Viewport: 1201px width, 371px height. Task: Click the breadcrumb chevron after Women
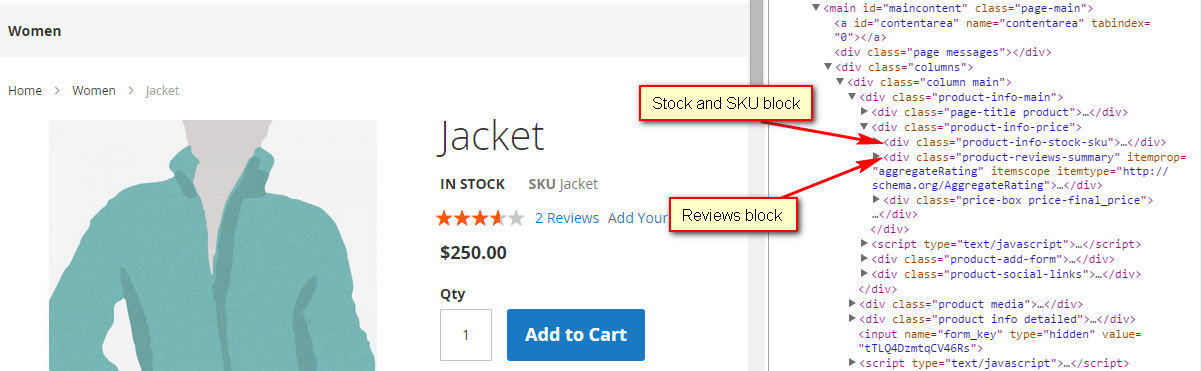[131, 91]
